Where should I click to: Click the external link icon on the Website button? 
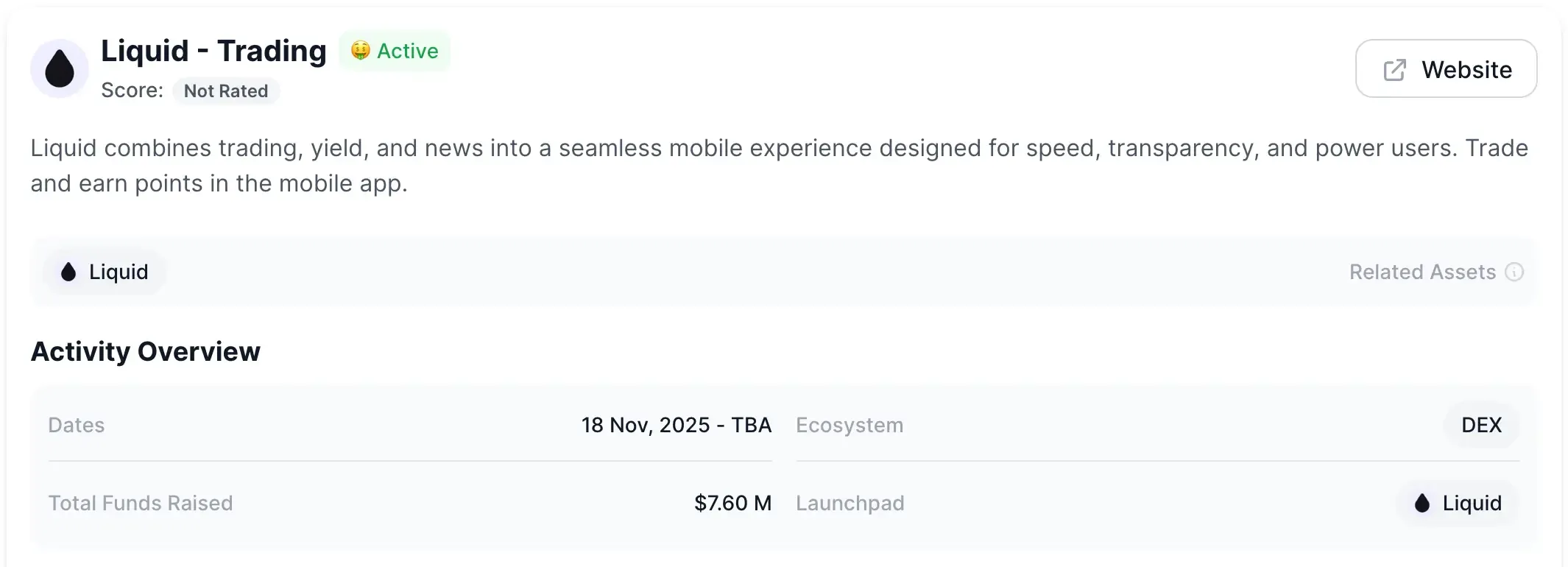(x=1394, y=70)
